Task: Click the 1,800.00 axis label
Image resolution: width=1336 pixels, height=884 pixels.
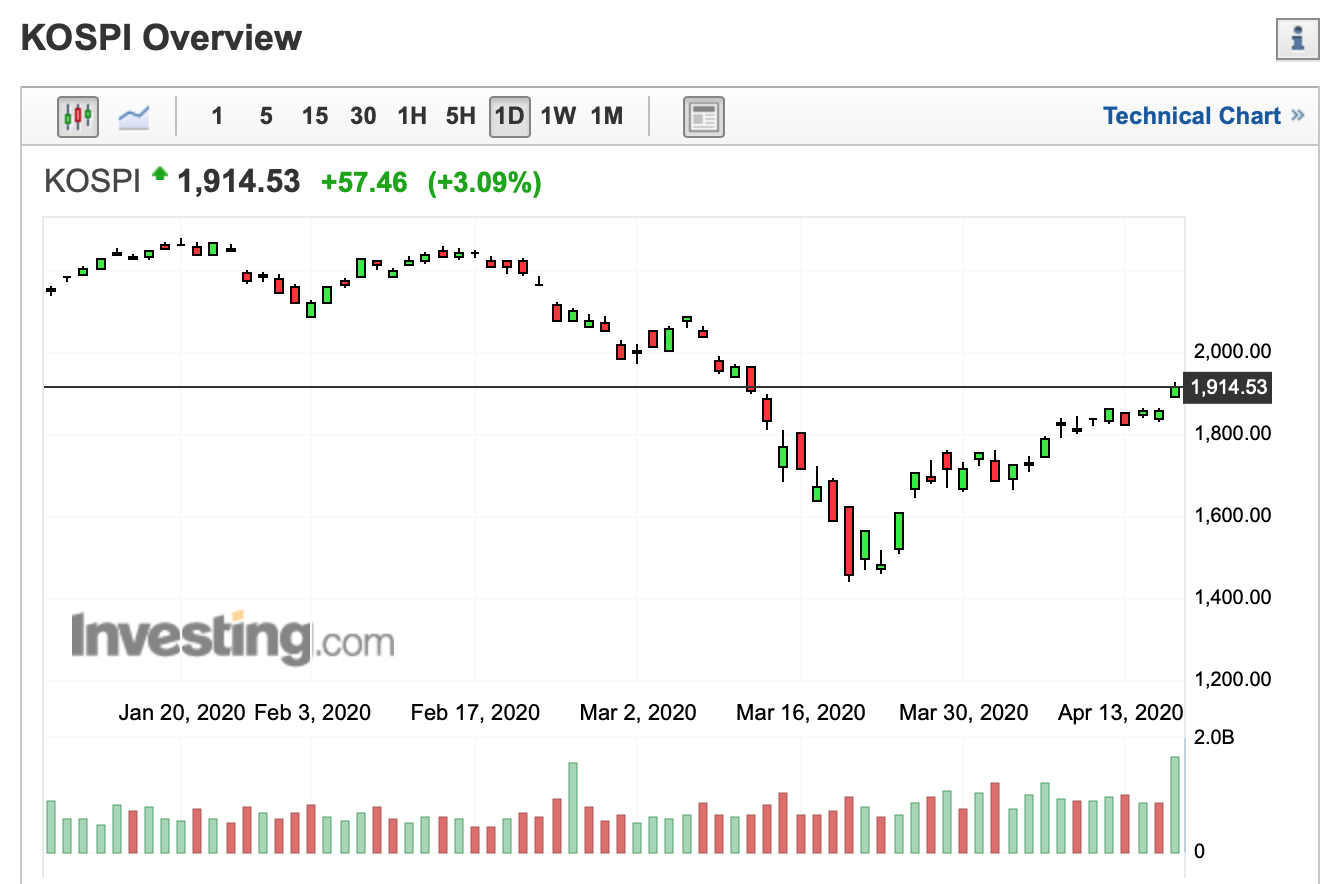Action: (x=1232, y=433)
